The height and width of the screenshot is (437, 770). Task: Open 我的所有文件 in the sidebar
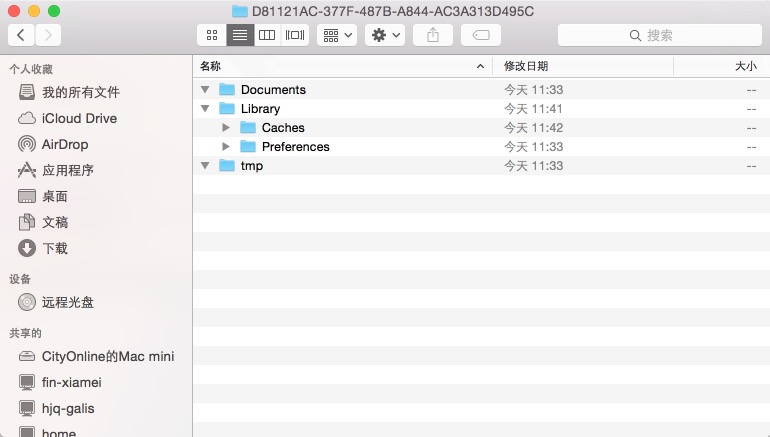point(96,92)
